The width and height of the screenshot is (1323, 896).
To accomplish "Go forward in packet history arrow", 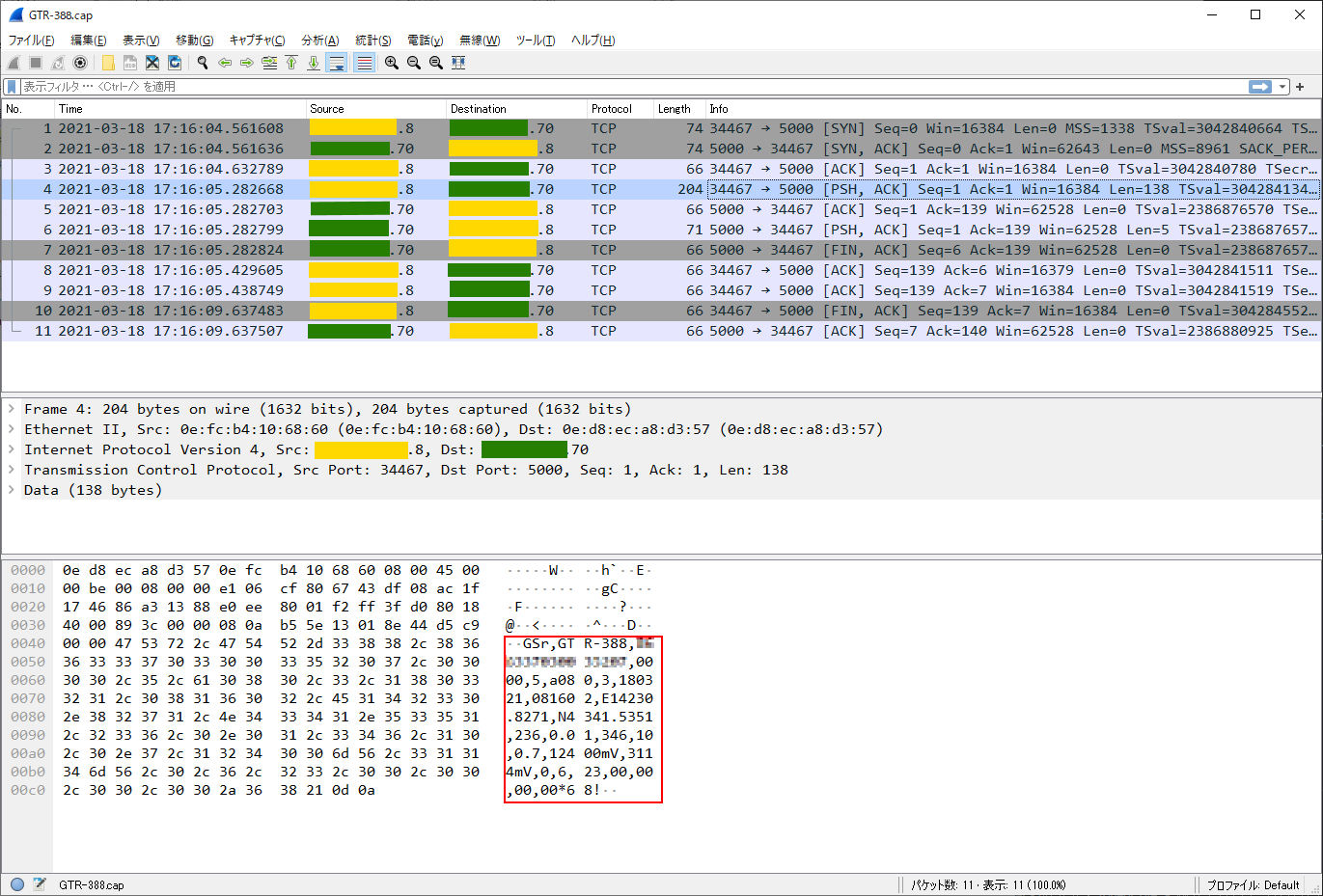I will point(247,63).
